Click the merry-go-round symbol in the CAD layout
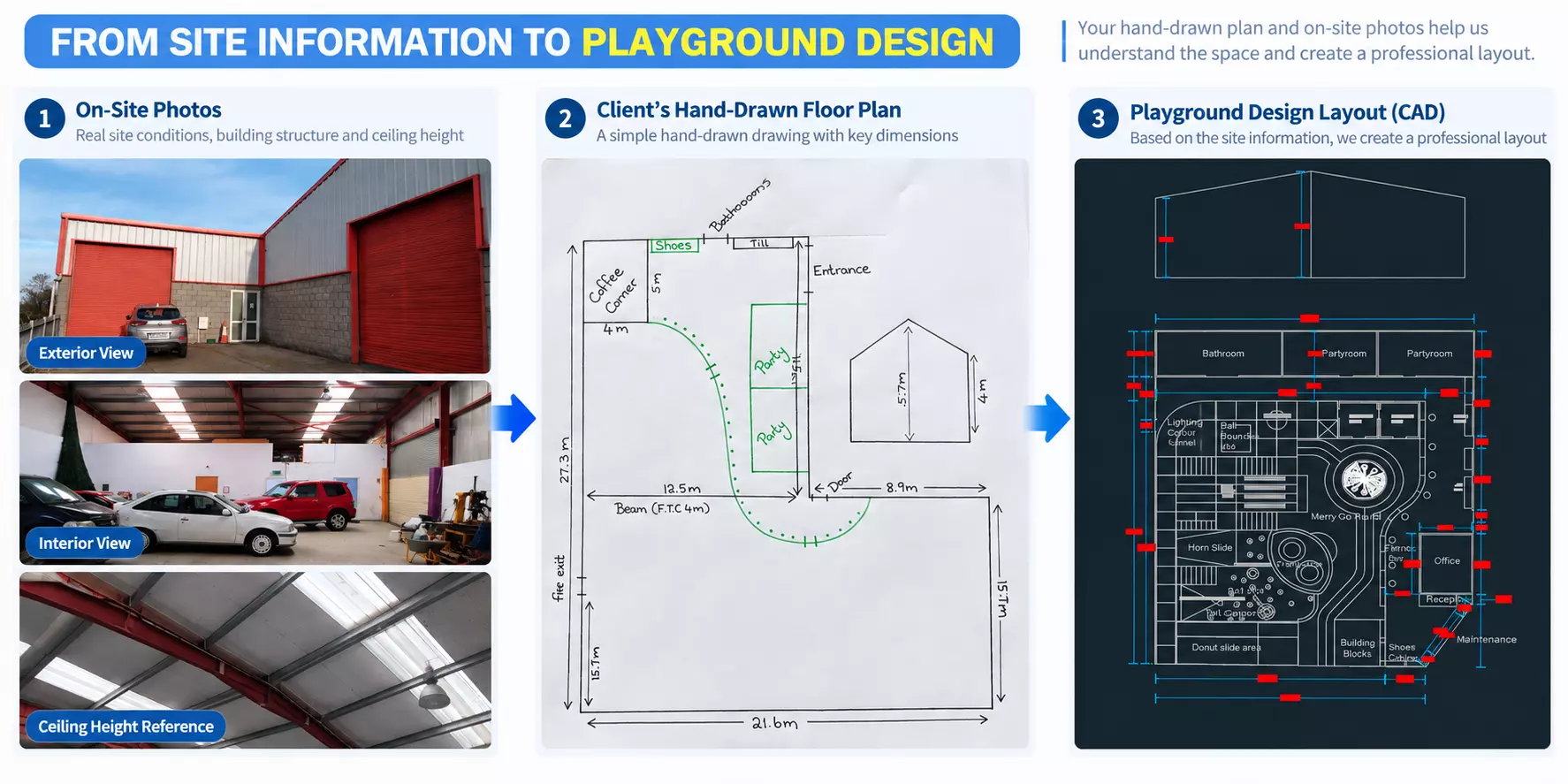The image size is (1568, 784). [1364, 479]
